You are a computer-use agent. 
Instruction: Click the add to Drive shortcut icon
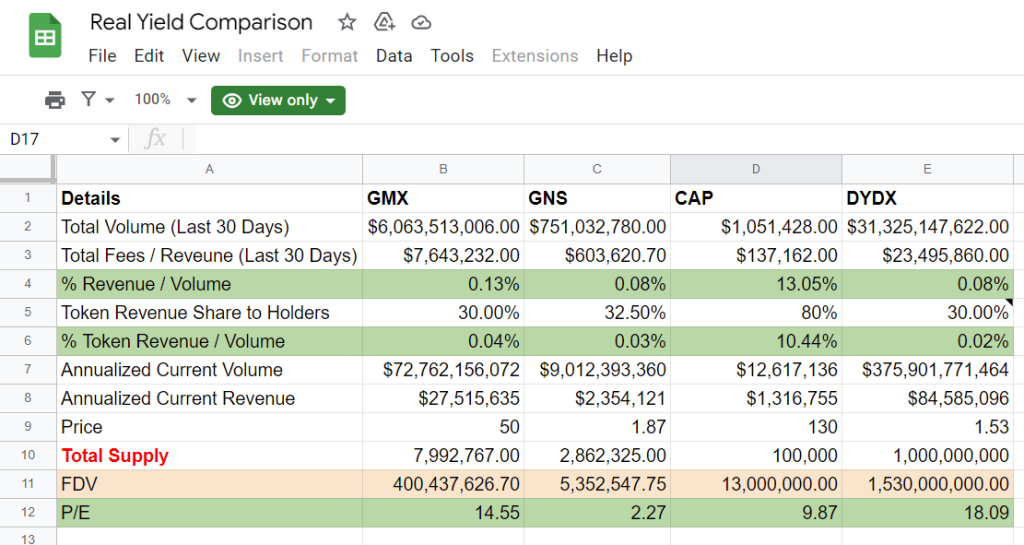tap(384, 23)
